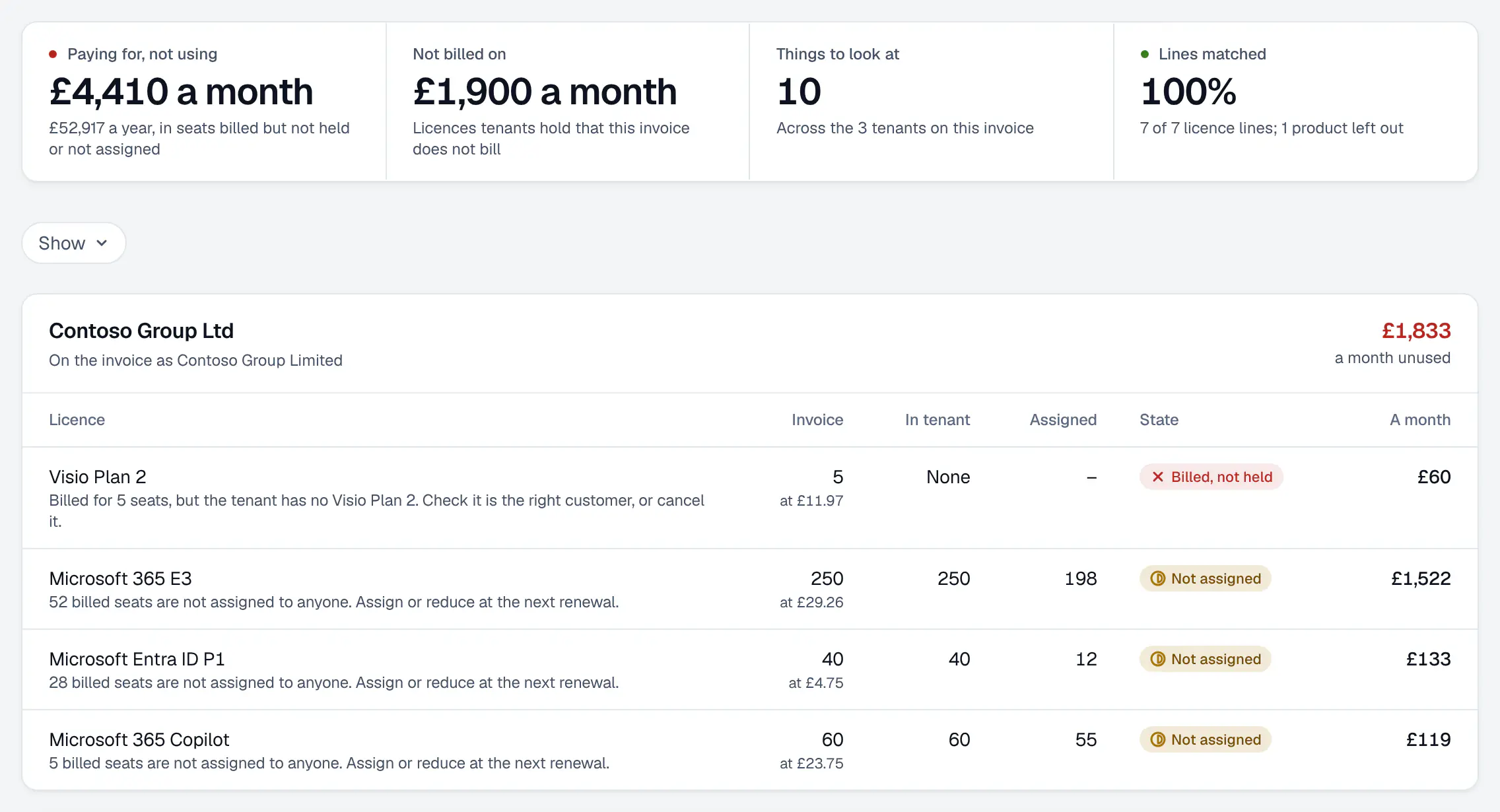Open the Show dropdown filter

(x=74, y=243)
